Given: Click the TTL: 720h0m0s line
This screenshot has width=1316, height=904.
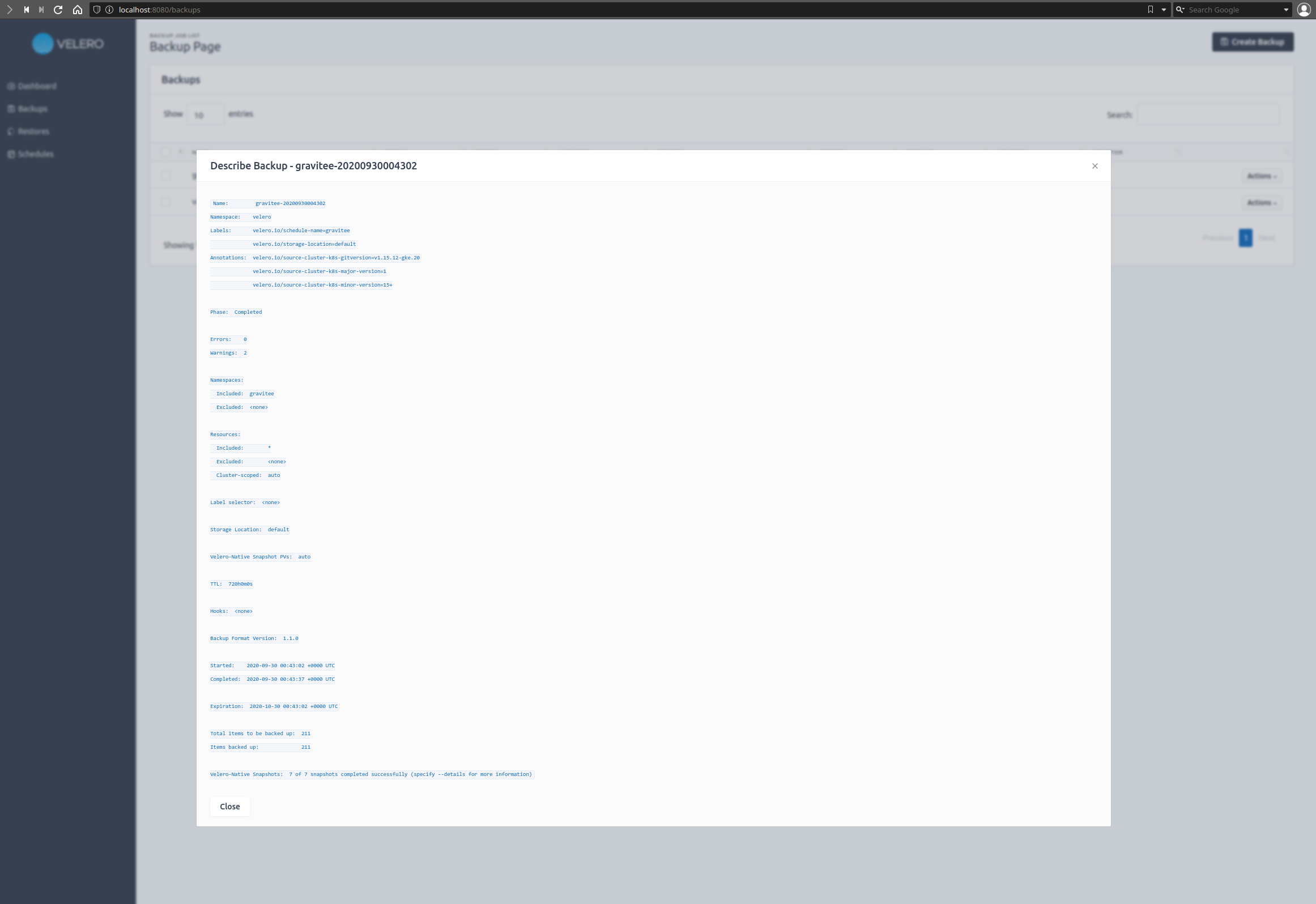Looking at the screenshot, I should point(232,584).
